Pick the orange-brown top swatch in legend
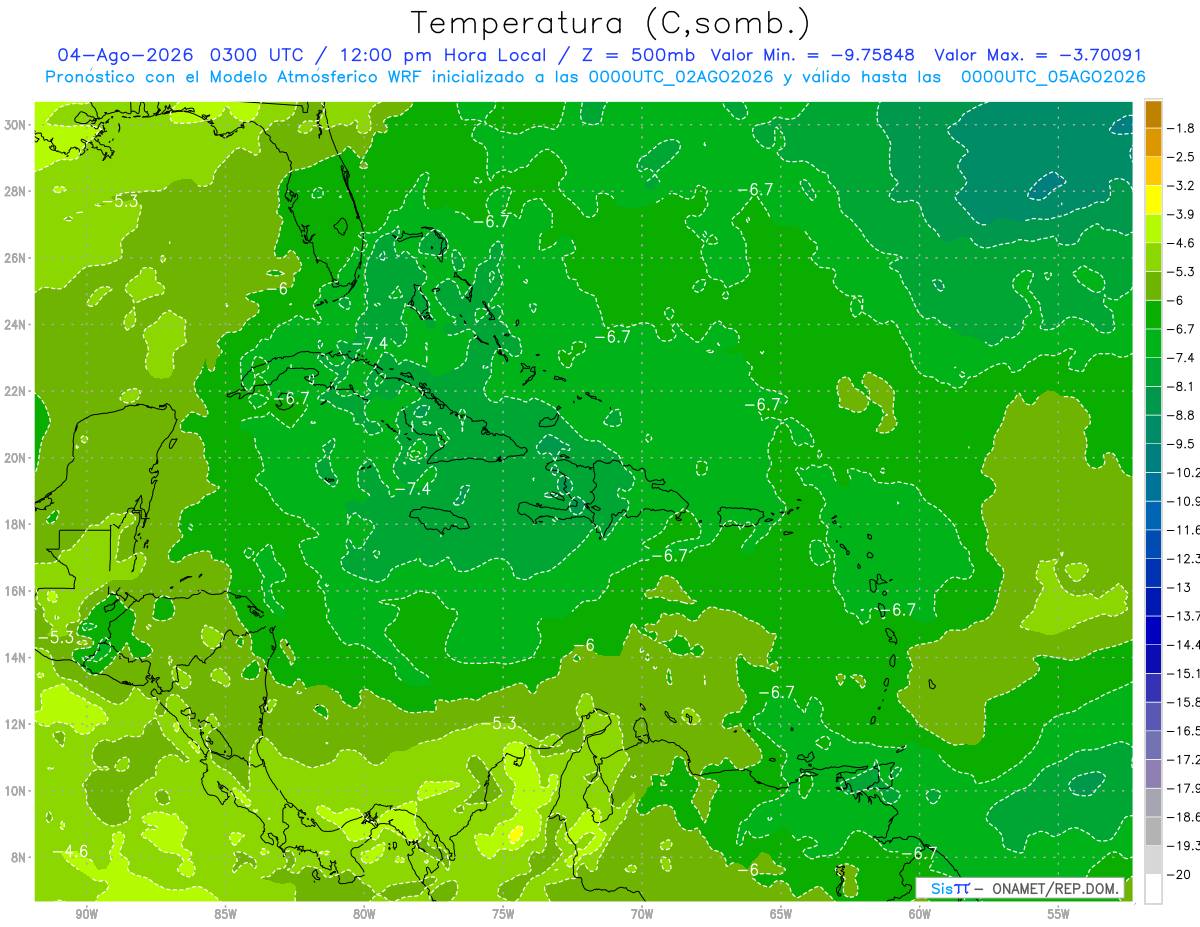 1153,114
